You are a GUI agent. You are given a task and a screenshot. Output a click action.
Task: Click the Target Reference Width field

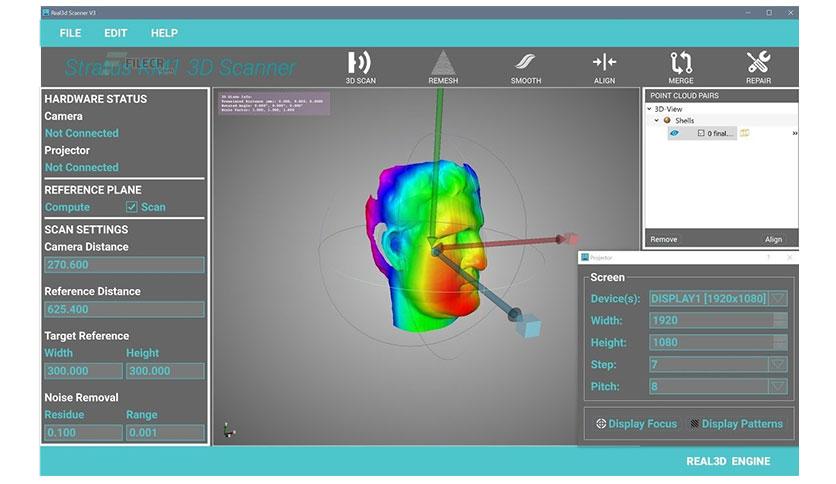pyautogui.click(x=83, y=371)
